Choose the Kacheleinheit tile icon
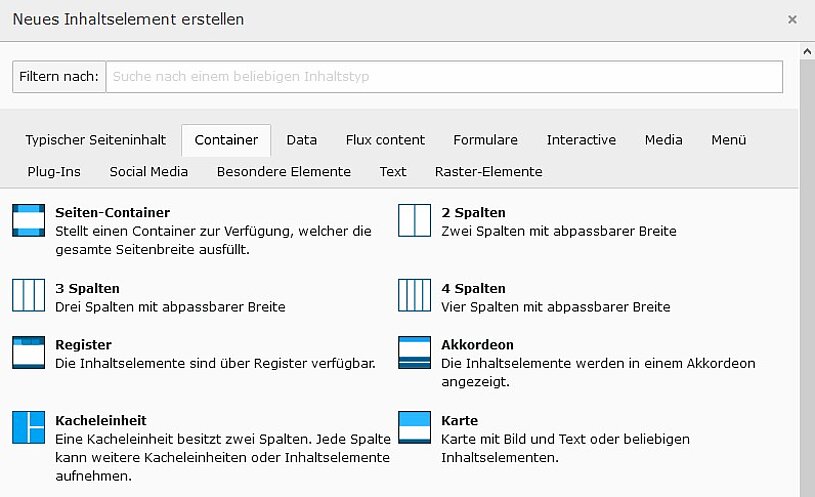 coord(28,428)
